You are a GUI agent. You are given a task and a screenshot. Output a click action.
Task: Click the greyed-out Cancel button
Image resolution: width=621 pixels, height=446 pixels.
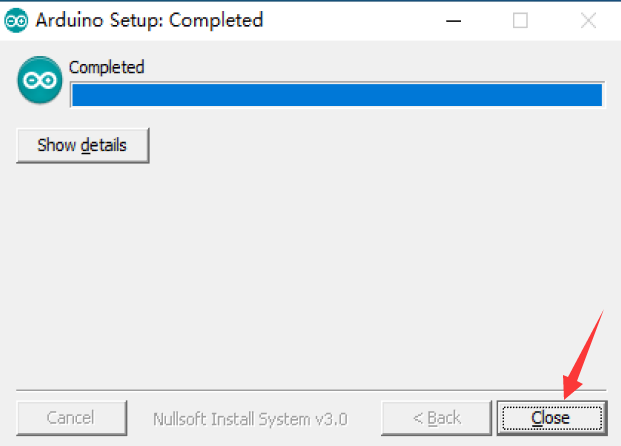click(71, 417)
